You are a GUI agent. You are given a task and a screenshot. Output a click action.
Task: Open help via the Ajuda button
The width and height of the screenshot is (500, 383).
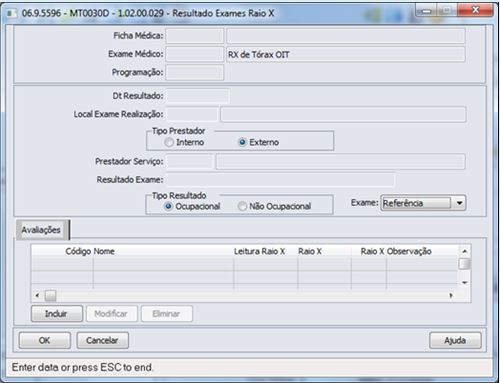coord(455,340)
